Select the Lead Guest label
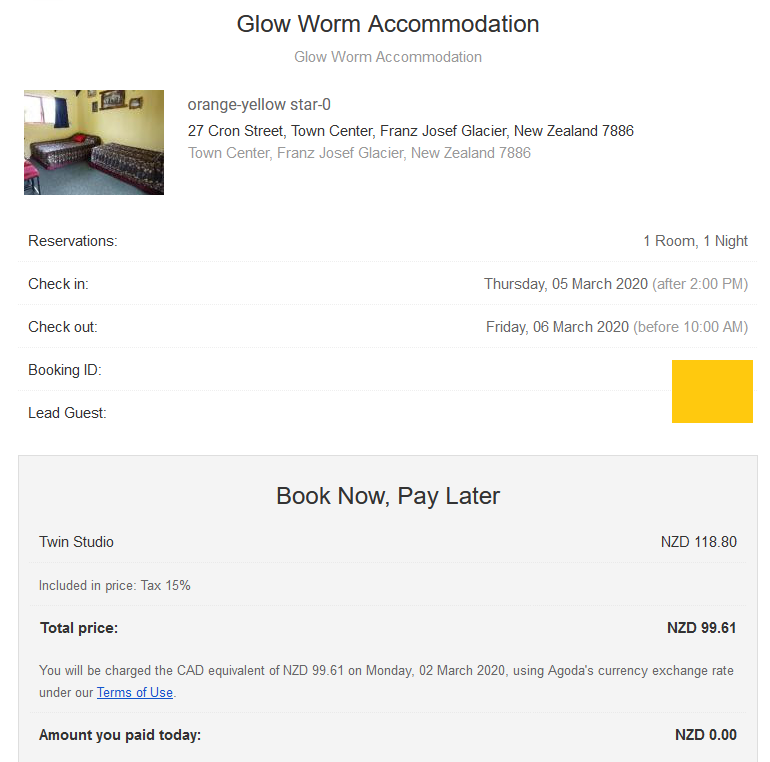Screen dimensions: 770x762 (67, 413)
